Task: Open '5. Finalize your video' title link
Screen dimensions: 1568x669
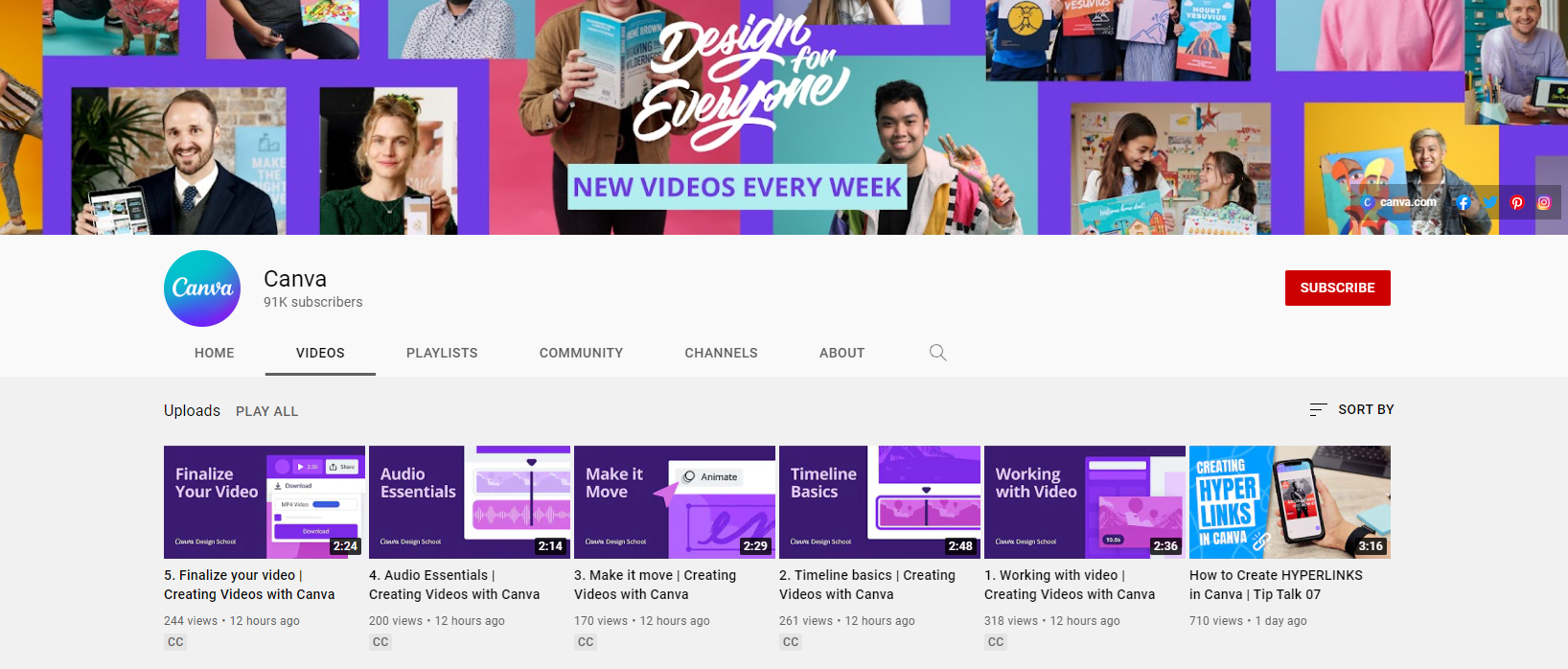Action: point(249,585)
